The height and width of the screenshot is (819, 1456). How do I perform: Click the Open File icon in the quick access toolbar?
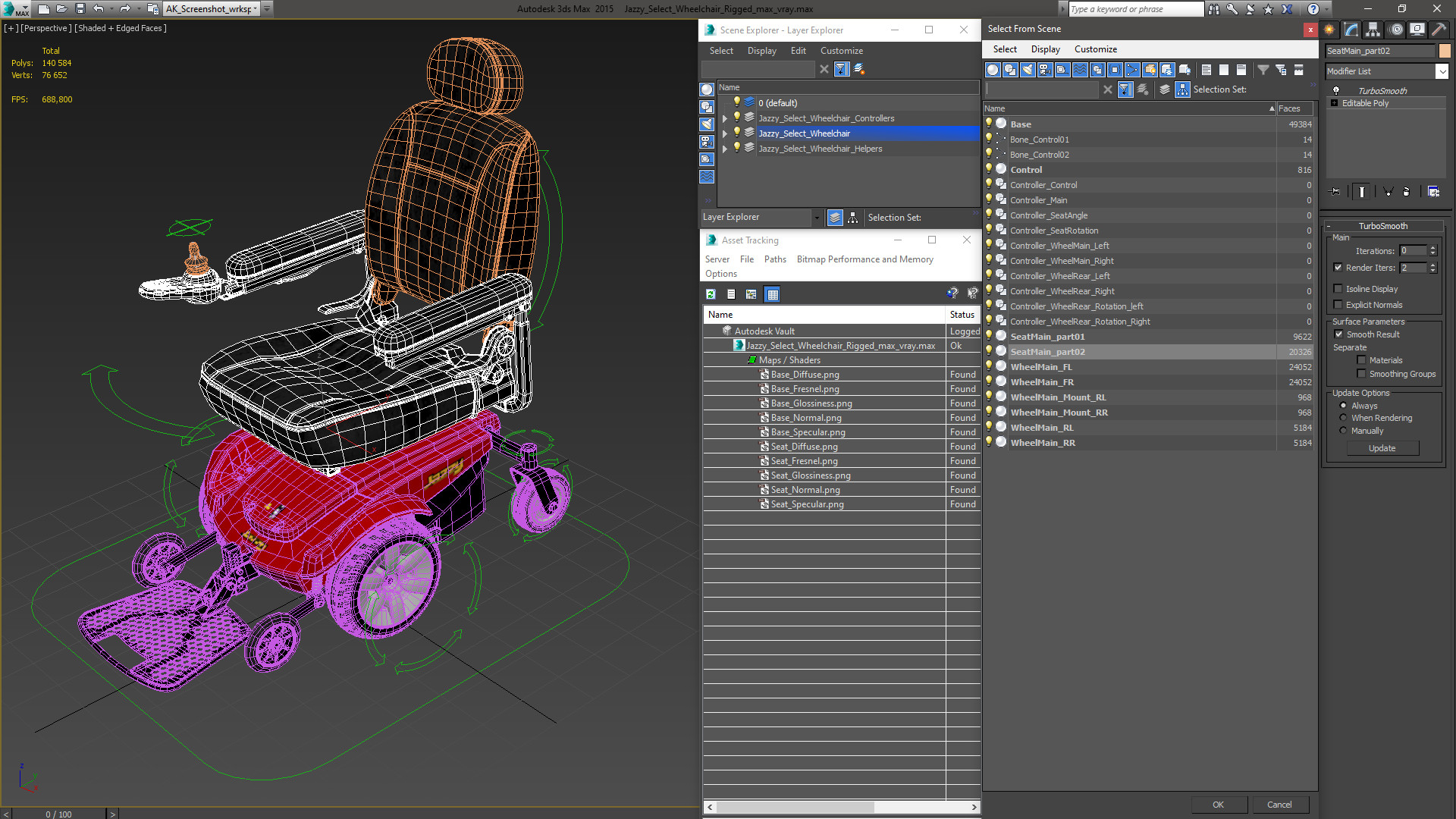[61, 9]
